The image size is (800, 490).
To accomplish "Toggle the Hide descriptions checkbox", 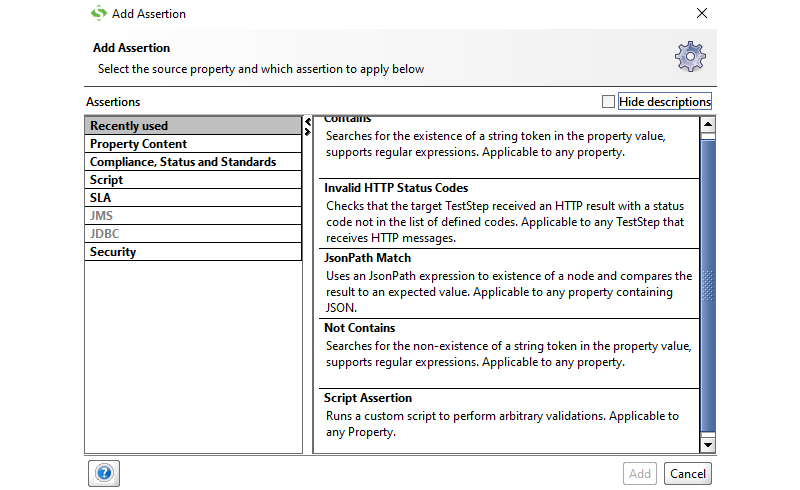I will pos(609,101).
